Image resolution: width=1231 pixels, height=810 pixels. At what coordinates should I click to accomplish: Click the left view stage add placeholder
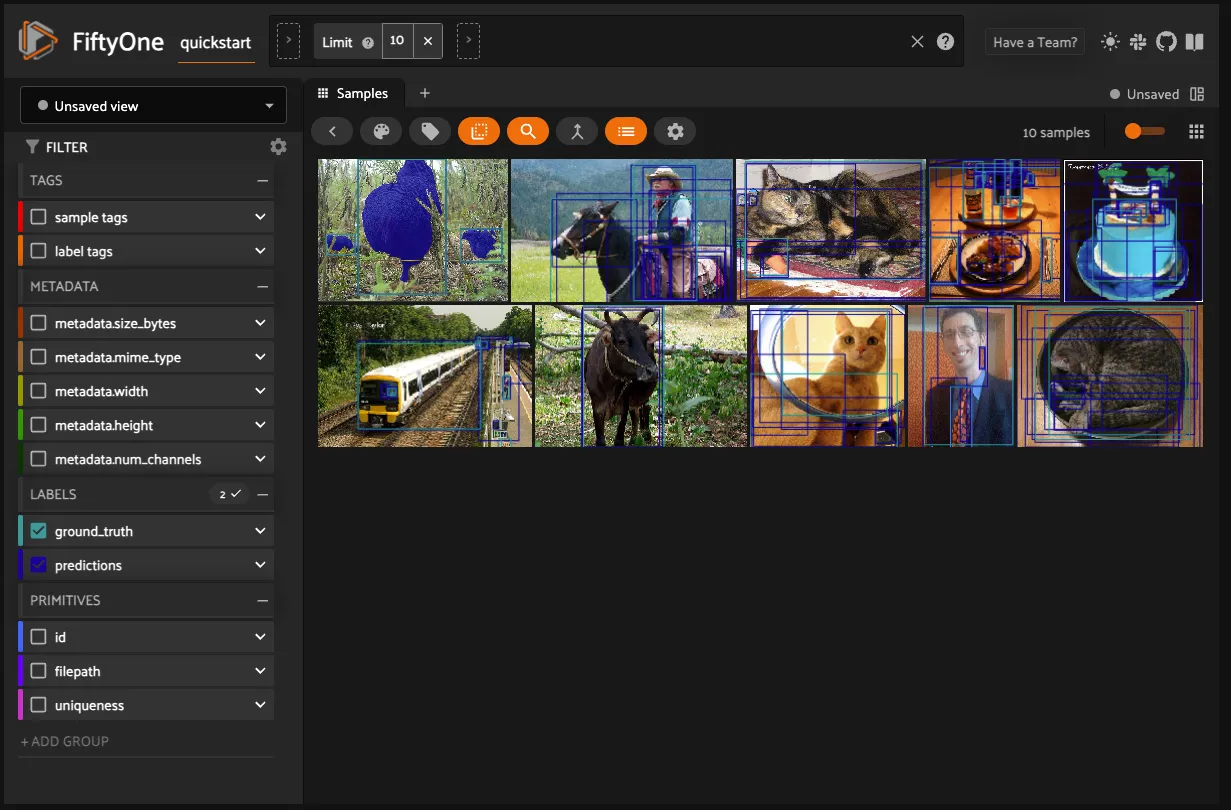tap(288, 41)
